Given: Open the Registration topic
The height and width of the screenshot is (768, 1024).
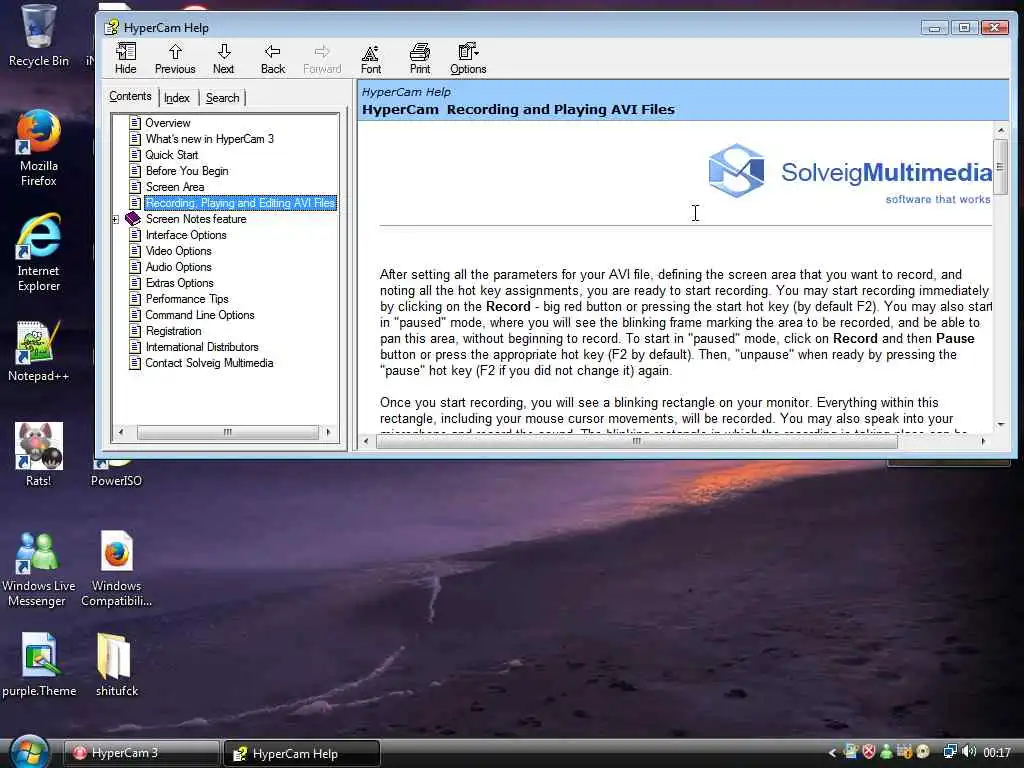Looking at the screenshot, I should [173, 330].
